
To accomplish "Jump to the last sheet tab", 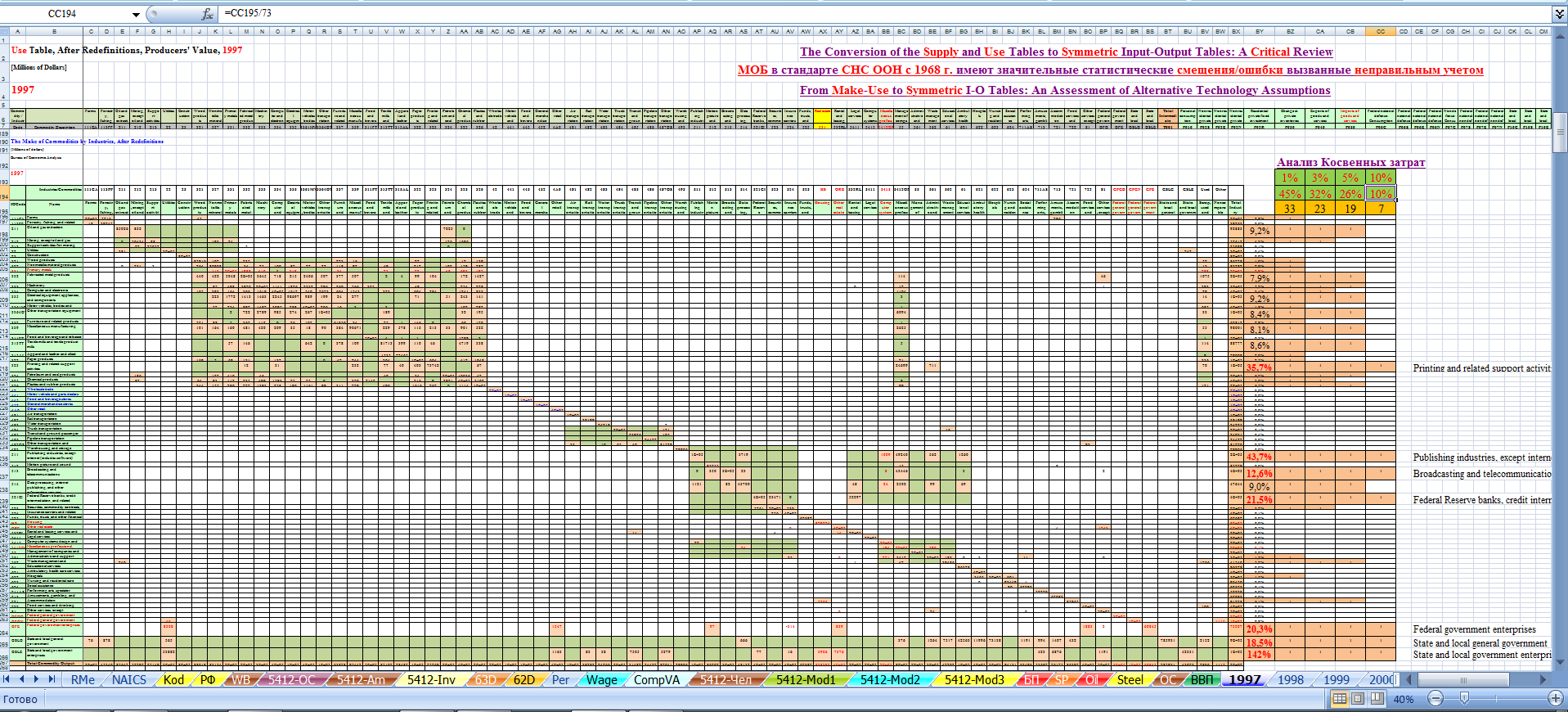I will pyautogui.click(x=52, y=679).
